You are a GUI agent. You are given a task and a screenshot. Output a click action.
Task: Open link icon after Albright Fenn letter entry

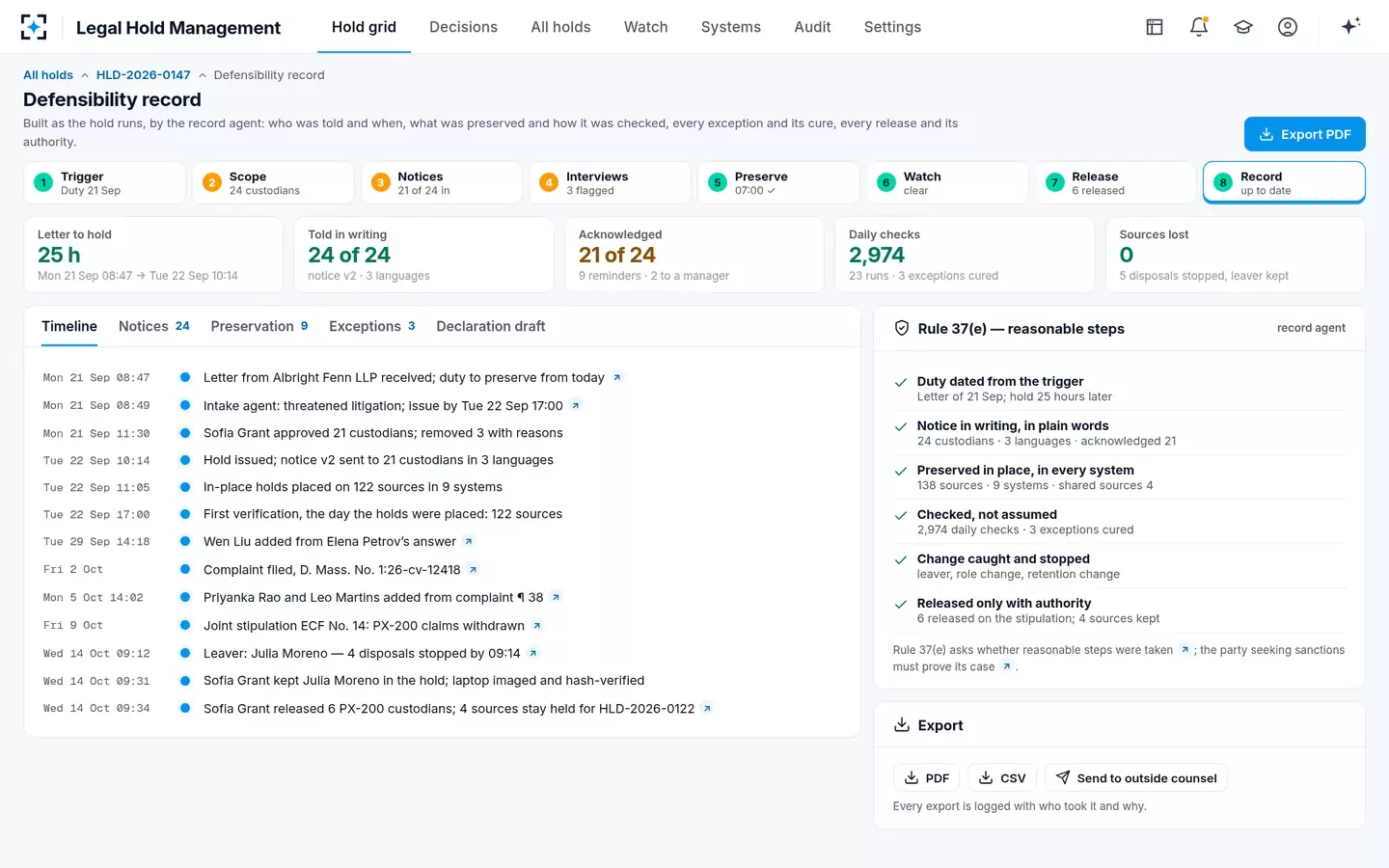point(617,377)
